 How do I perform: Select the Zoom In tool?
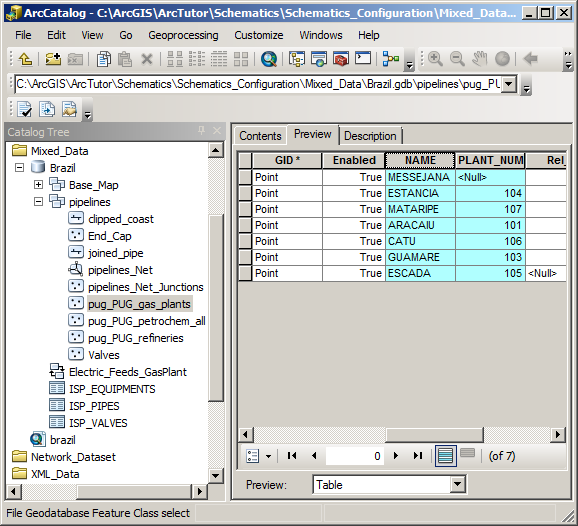click(435, 59)
